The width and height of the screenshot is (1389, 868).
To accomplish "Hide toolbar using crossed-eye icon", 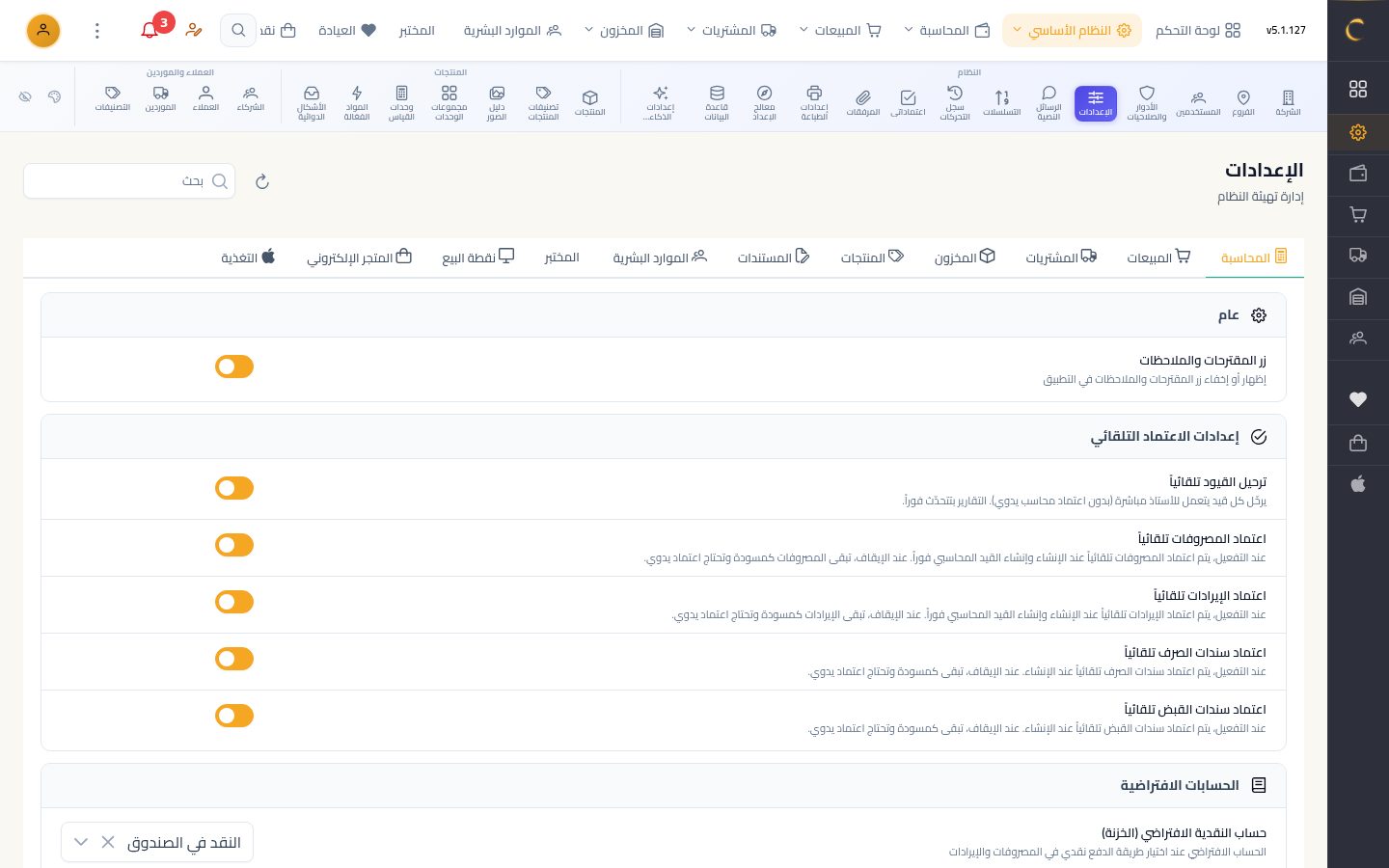I will pos(26,96).
